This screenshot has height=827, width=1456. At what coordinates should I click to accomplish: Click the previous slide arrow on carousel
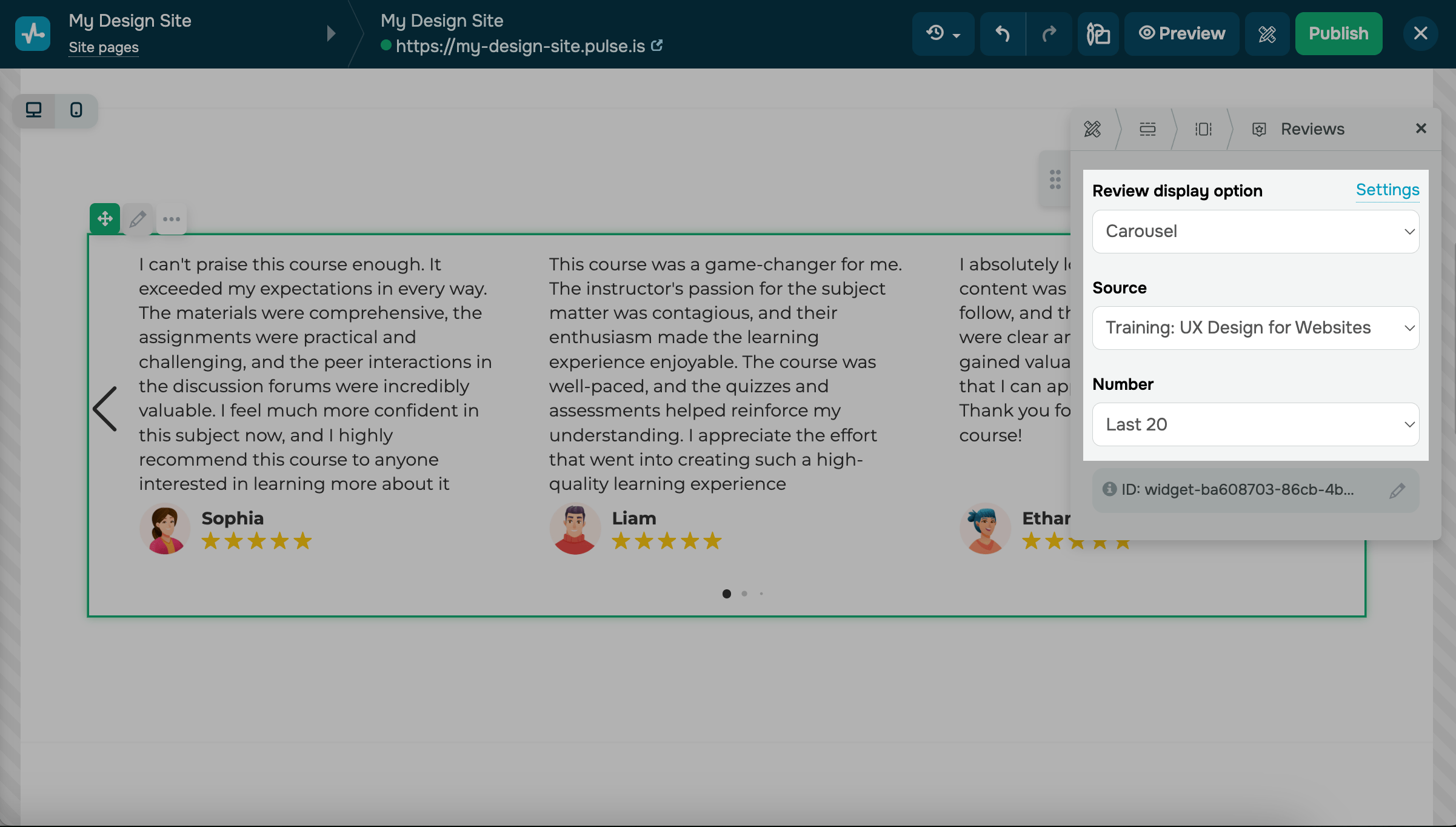tap(105, 409)
